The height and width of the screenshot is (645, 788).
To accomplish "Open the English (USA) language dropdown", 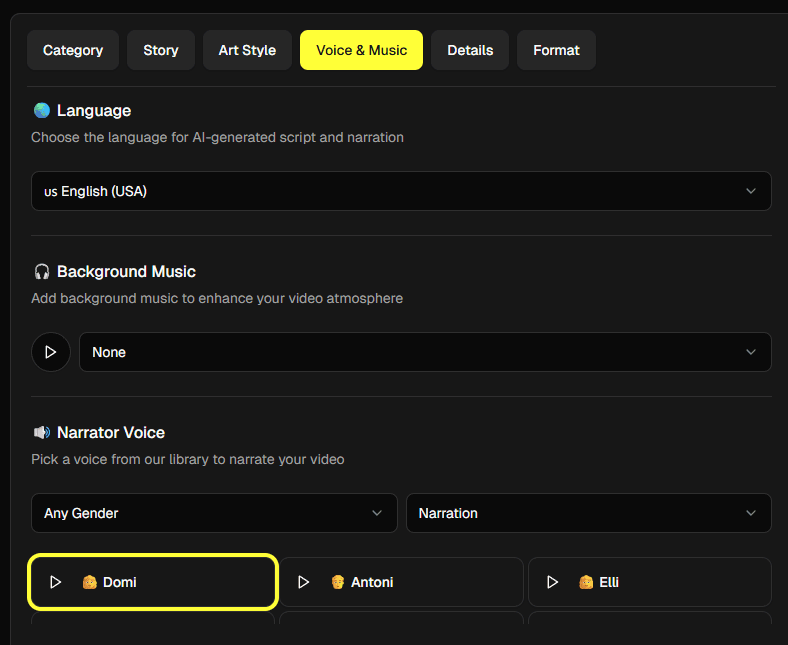I will pyautogui.click(x=401, y=191).
